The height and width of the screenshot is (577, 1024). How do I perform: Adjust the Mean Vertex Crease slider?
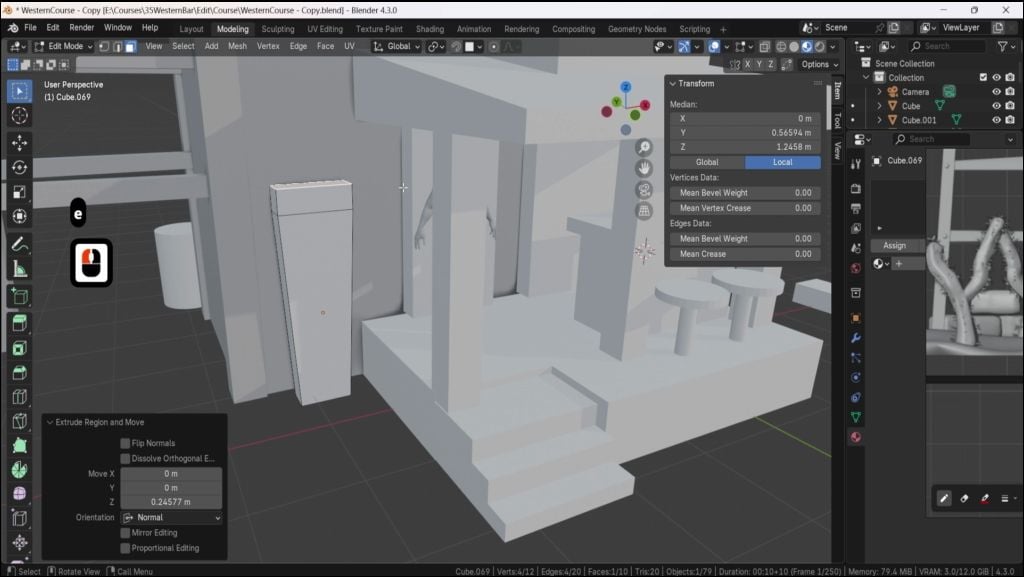click(x=745, y=208)
